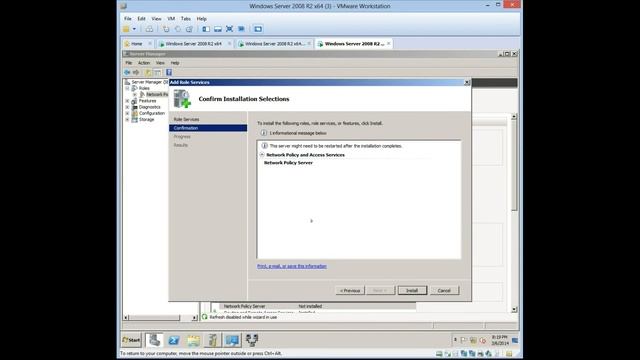Open Windows Explorer from the taskbar

193,340
